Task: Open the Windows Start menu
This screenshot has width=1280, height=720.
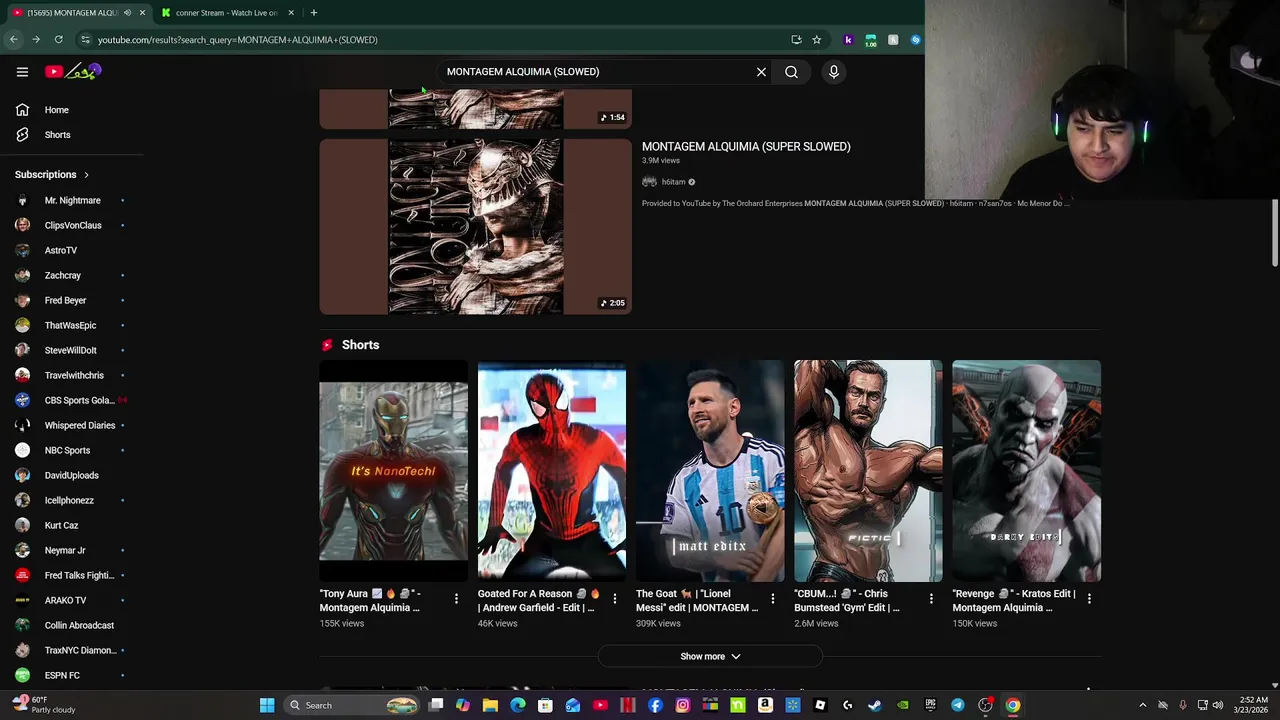Action: (x=267, y=706)
